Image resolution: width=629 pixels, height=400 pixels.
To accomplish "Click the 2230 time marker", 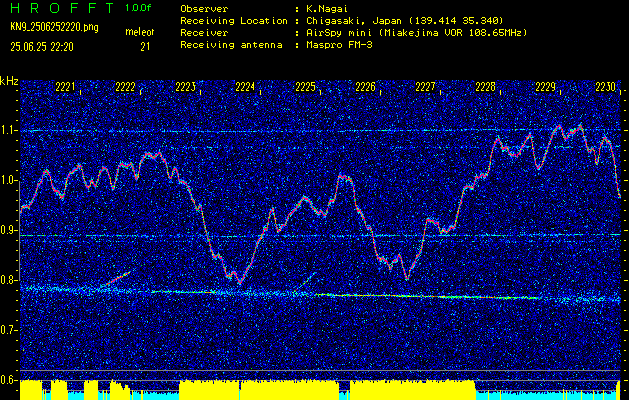I will click(606, 87).
